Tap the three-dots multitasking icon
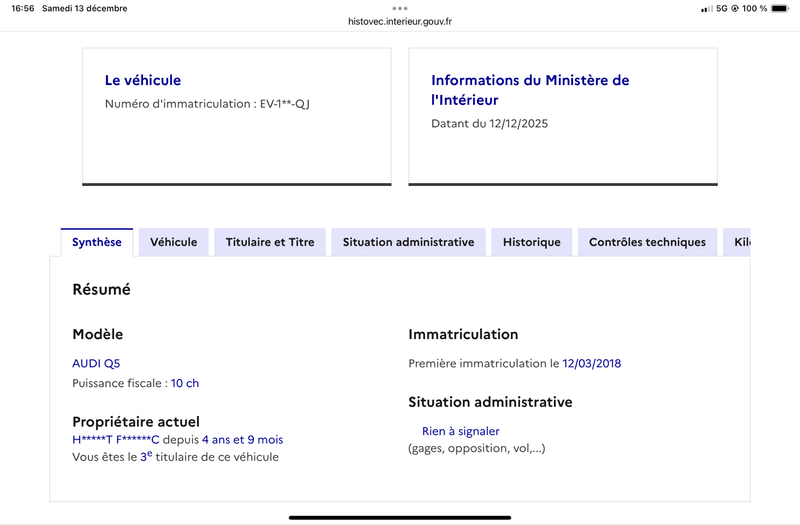Image resolution: width=800 pixels, height=525 pixels. [x=400, y=8]
